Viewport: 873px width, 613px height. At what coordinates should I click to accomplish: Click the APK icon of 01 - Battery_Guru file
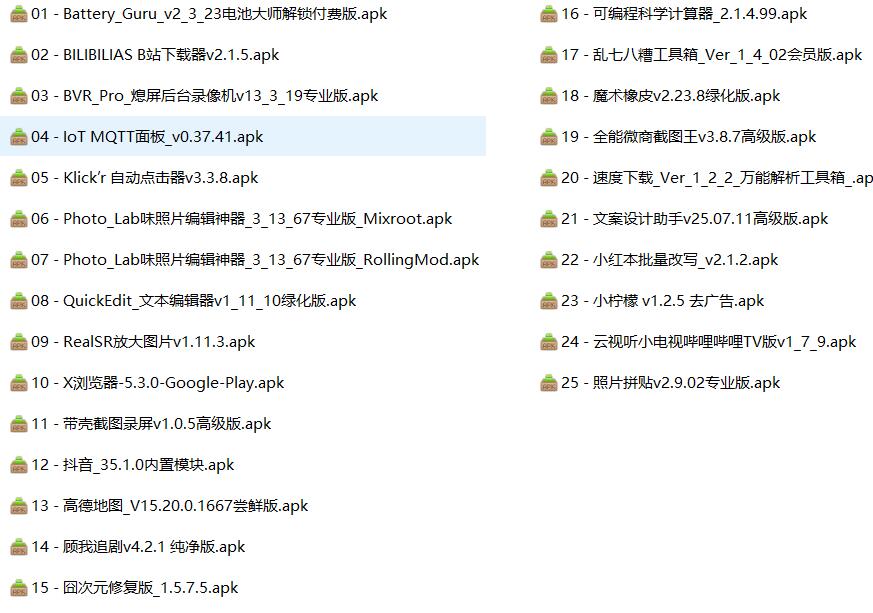click(19, 14)
